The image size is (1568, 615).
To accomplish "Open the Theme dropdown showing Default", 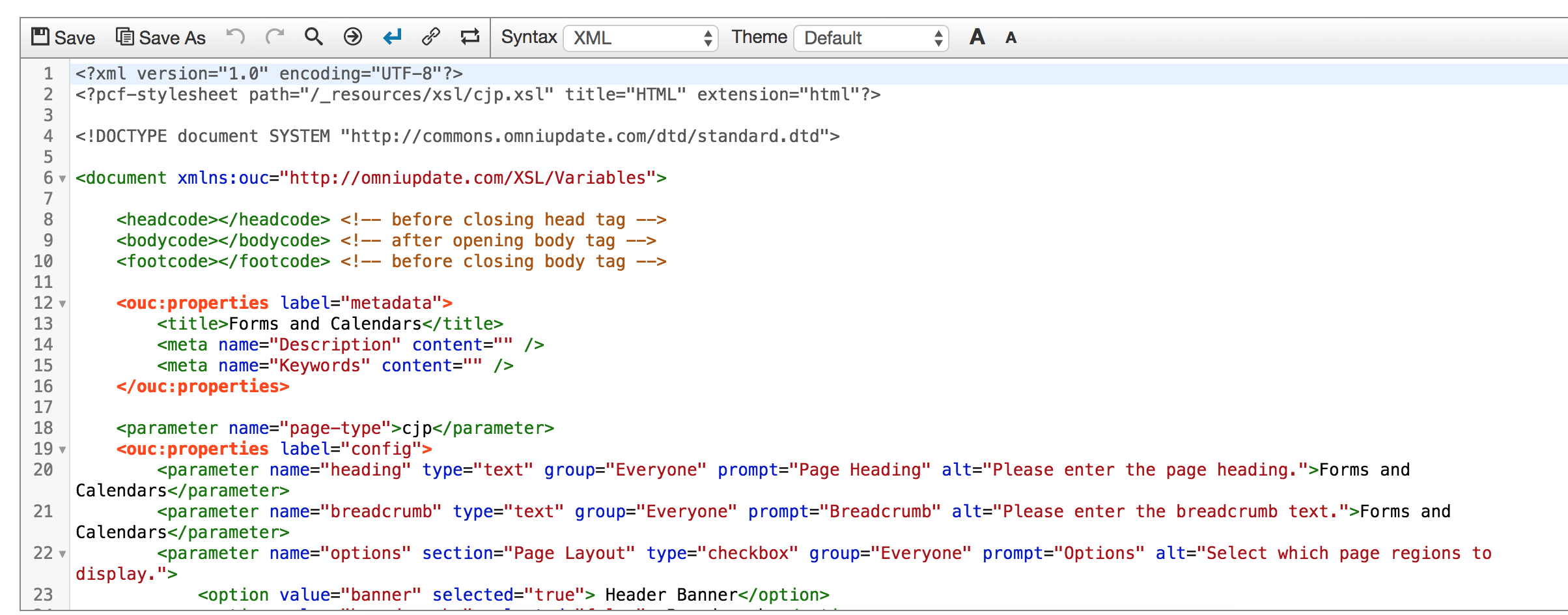I will [x=871, y=38].
